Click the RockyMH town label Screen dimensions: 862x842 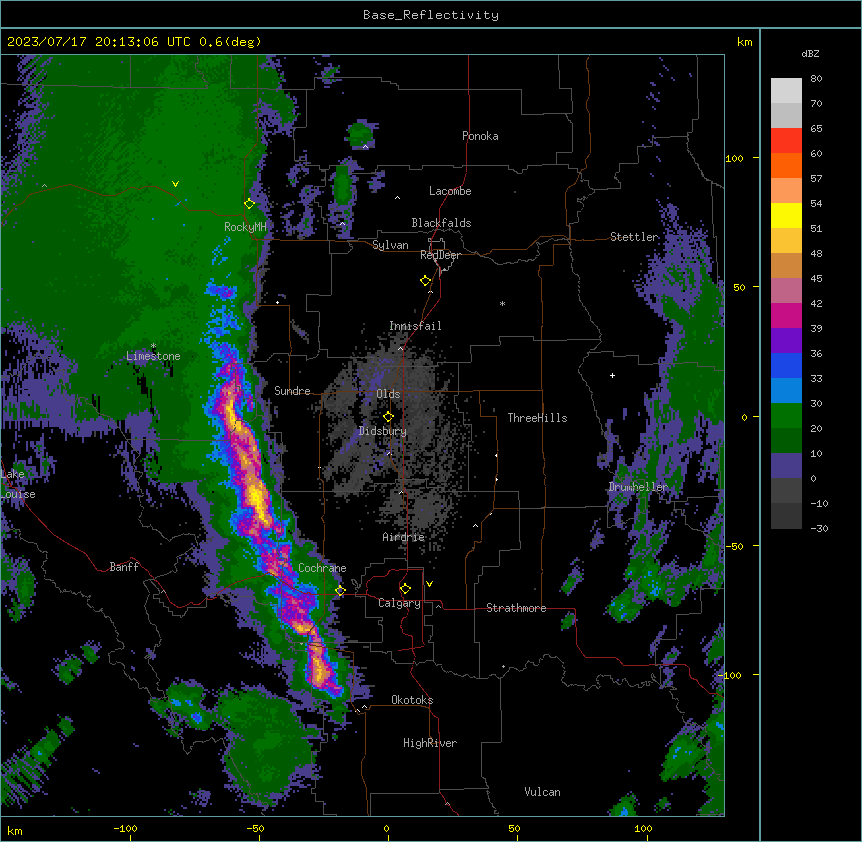[245, 227]
